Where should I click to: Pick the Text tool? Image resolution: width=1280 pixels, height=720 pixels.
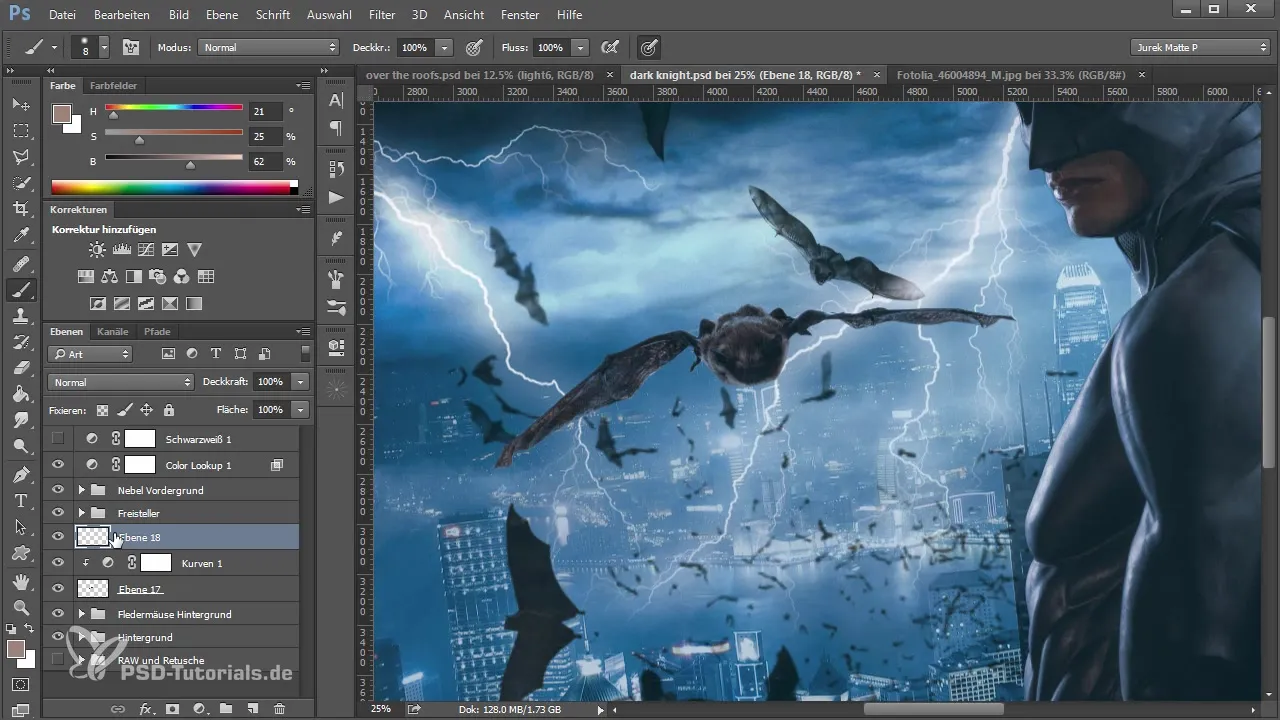point(21,500)
